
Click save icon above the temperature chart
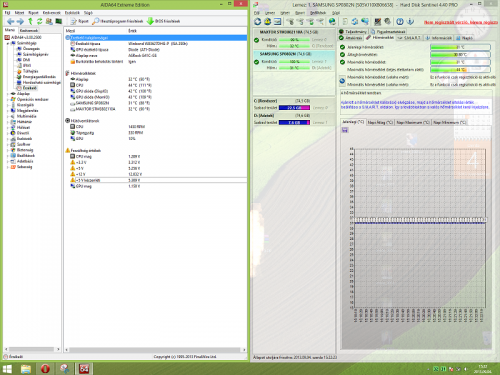point(345,130)
